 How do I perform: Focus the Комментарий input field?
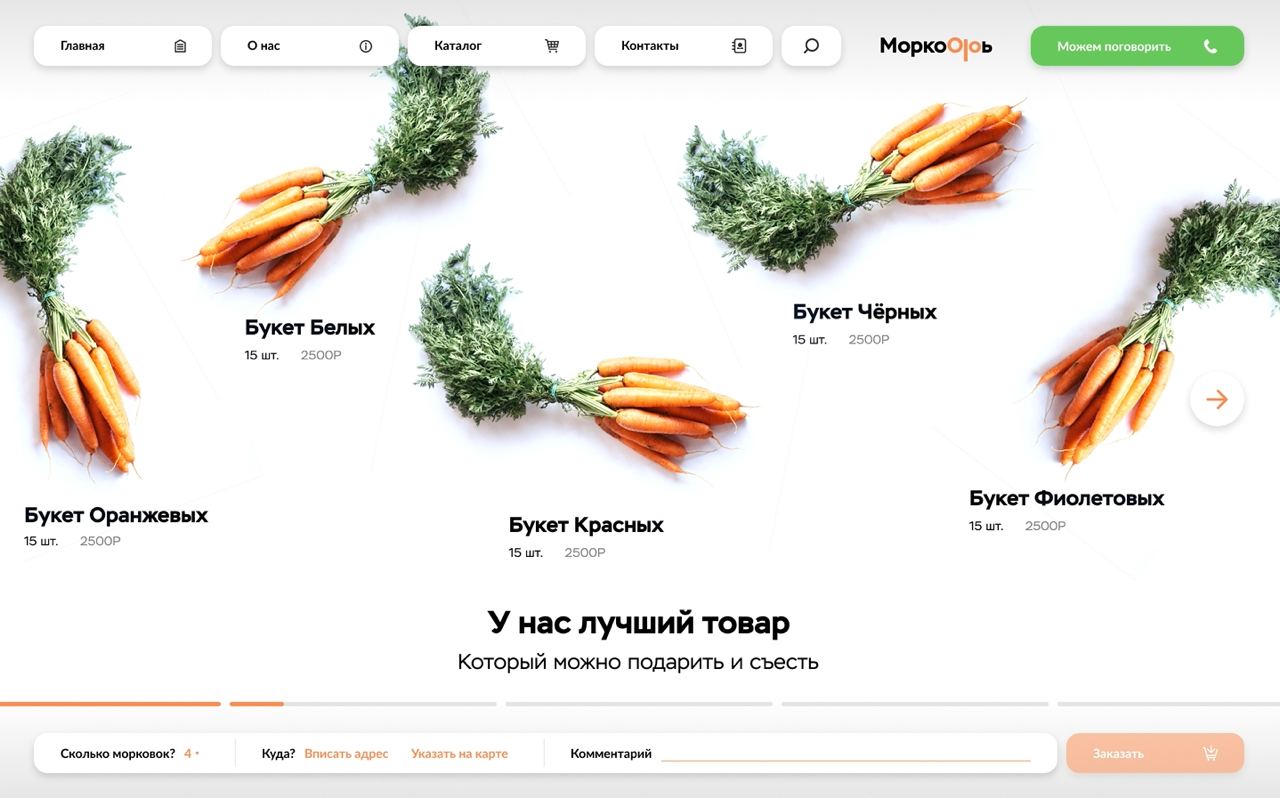coord(845,753)
